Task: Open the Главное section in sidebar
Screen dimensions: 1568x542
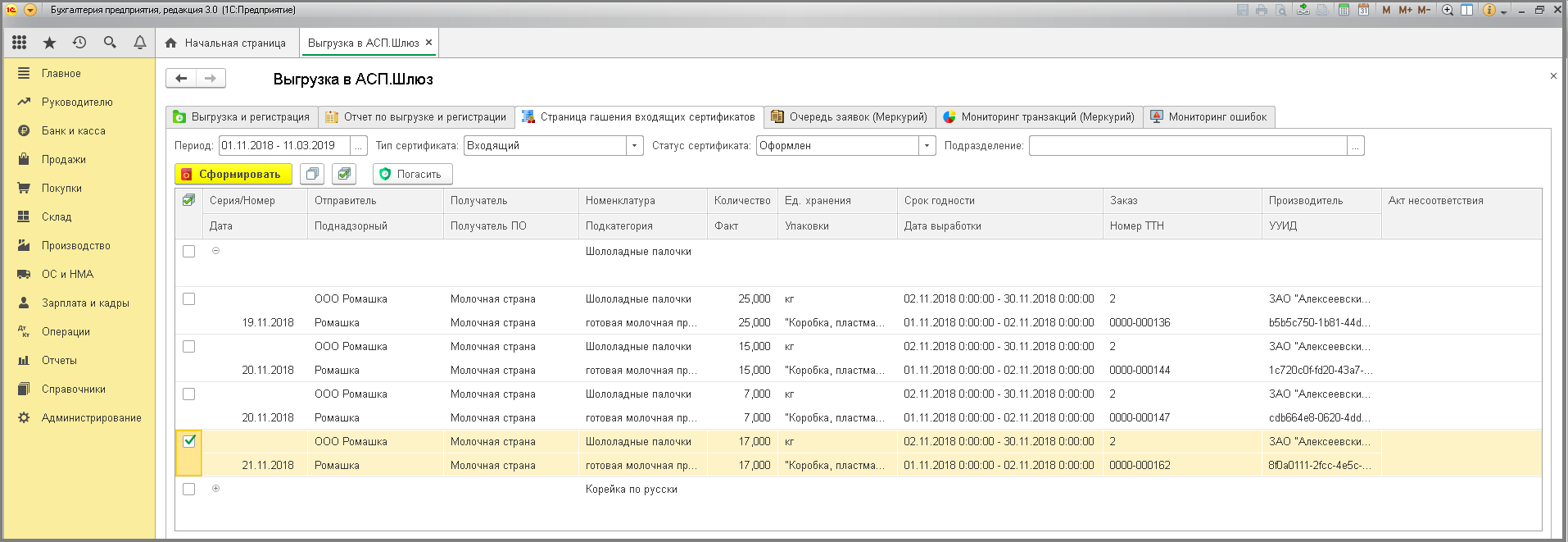Action: [79, 73]
